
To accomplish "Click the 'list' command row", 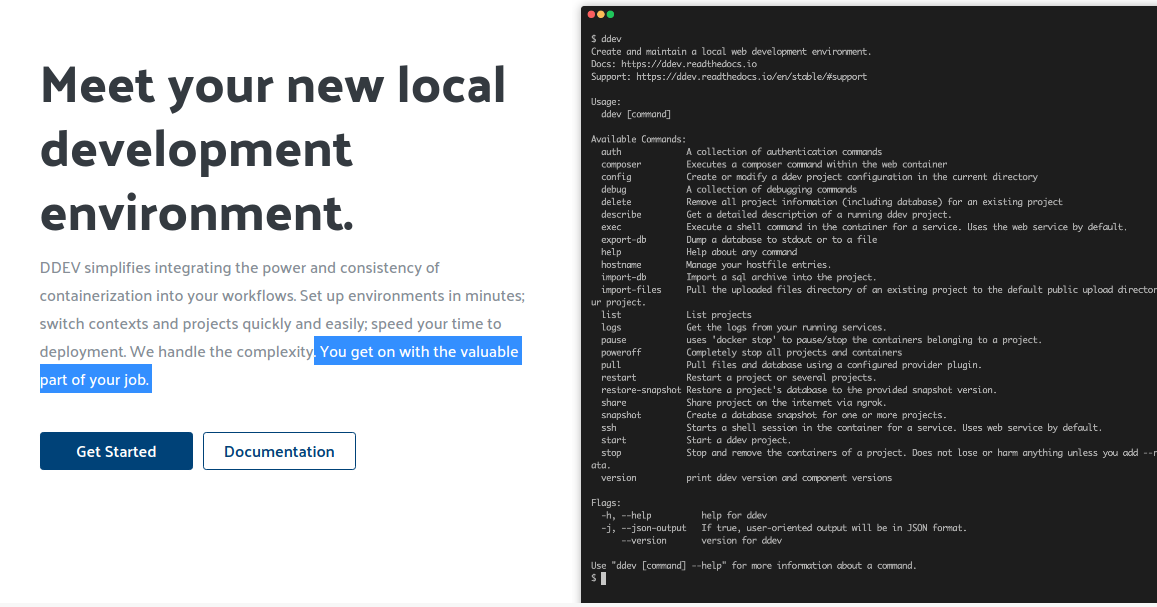I will 676,314.
